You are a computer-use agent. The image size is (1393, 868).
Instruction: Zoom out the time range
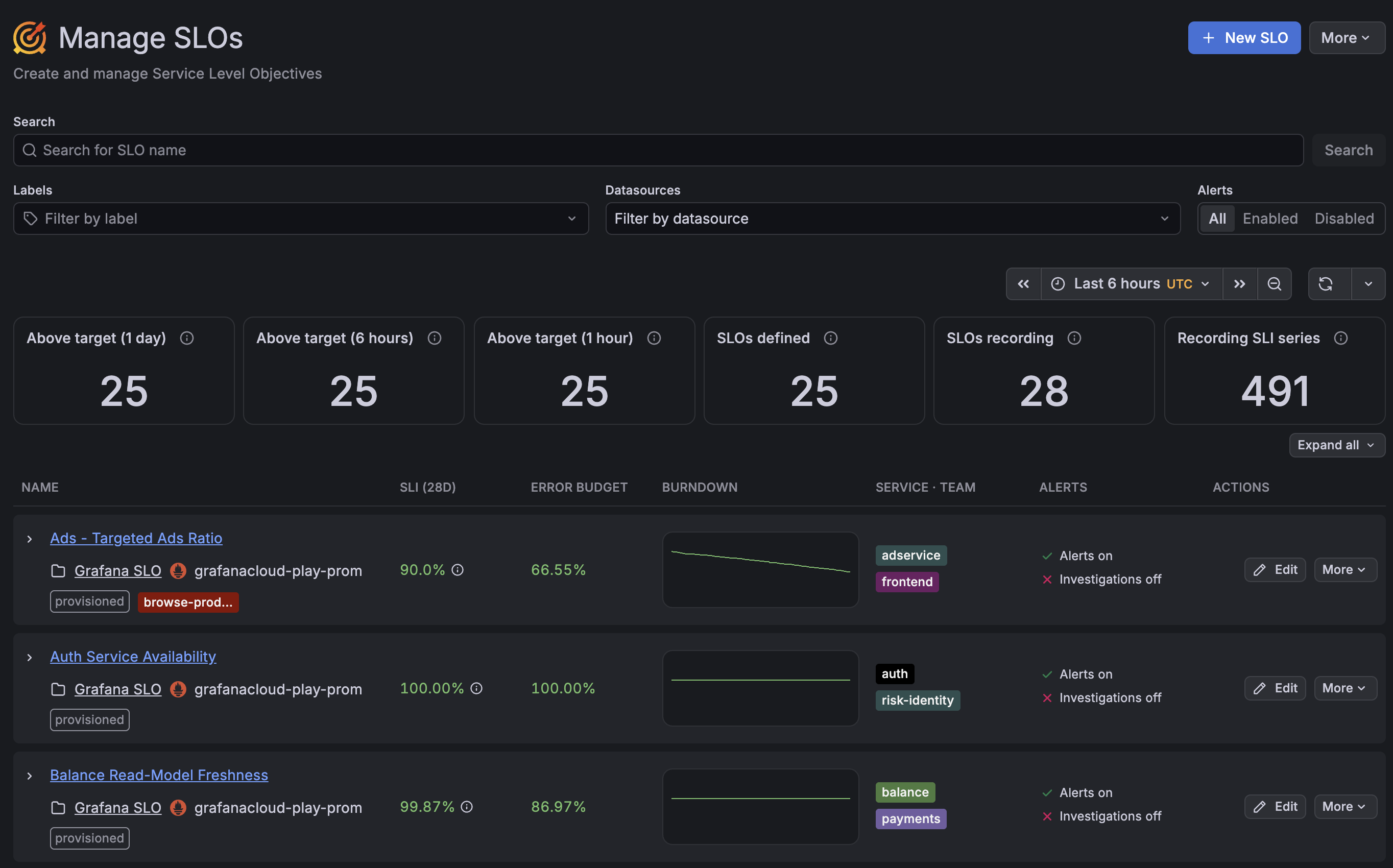tap(1274, 283)
